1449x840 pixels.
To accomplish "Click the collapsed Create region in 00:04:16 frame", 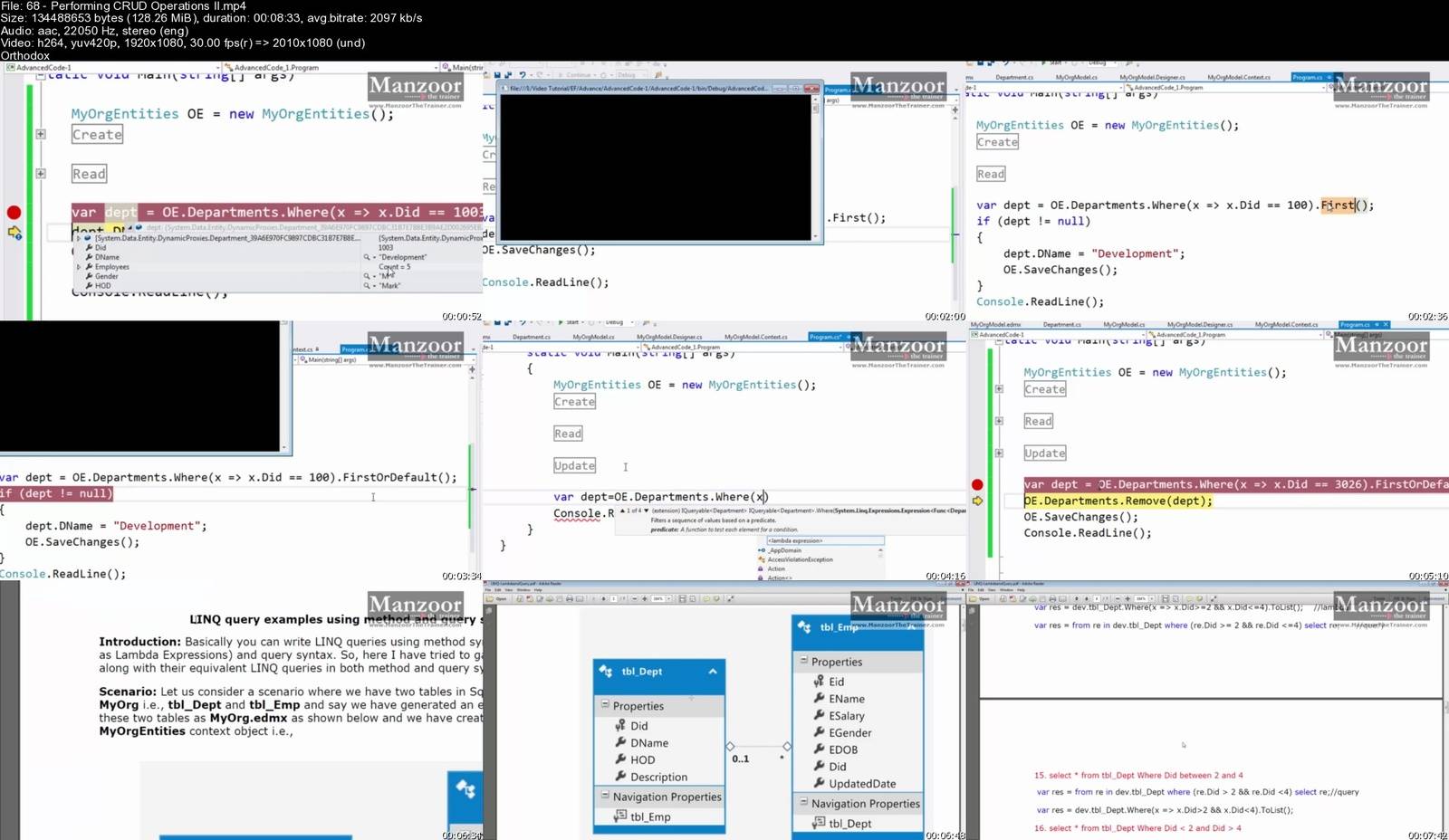I will pos(574,401).
